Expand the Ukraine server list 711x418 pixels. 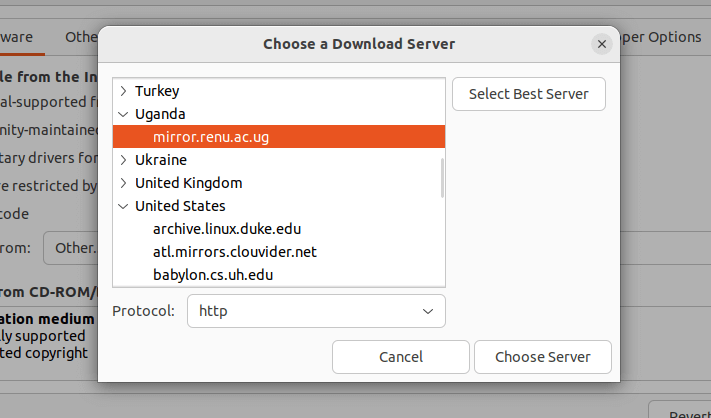click(123, 160)
